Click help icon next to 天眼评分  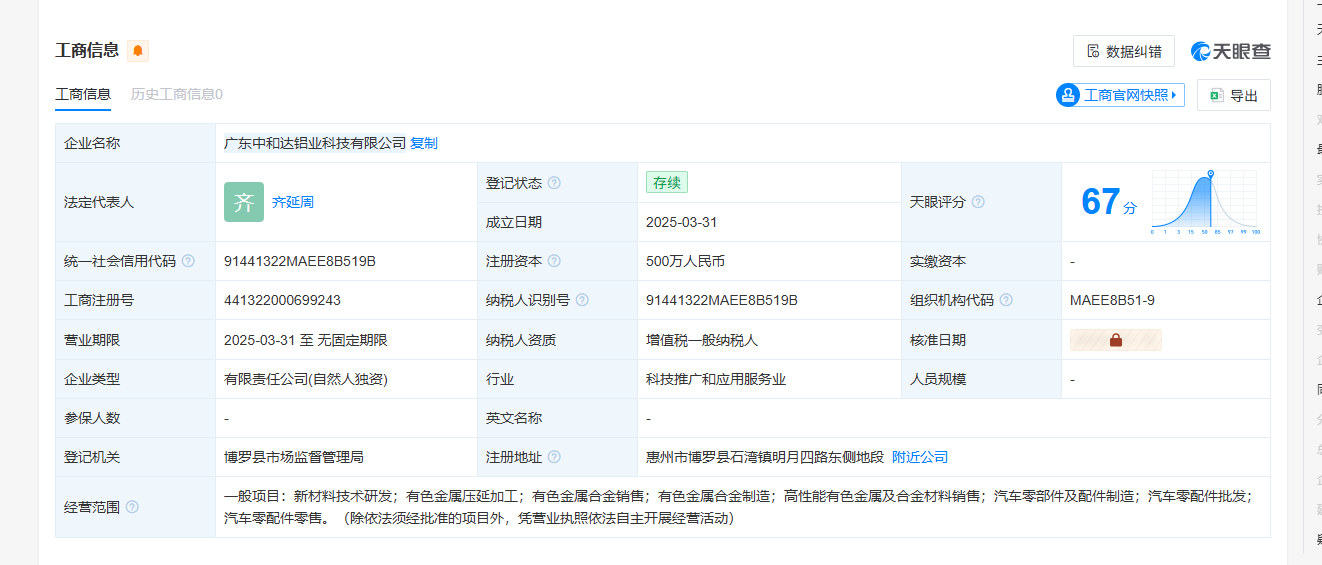pos(978,202)
